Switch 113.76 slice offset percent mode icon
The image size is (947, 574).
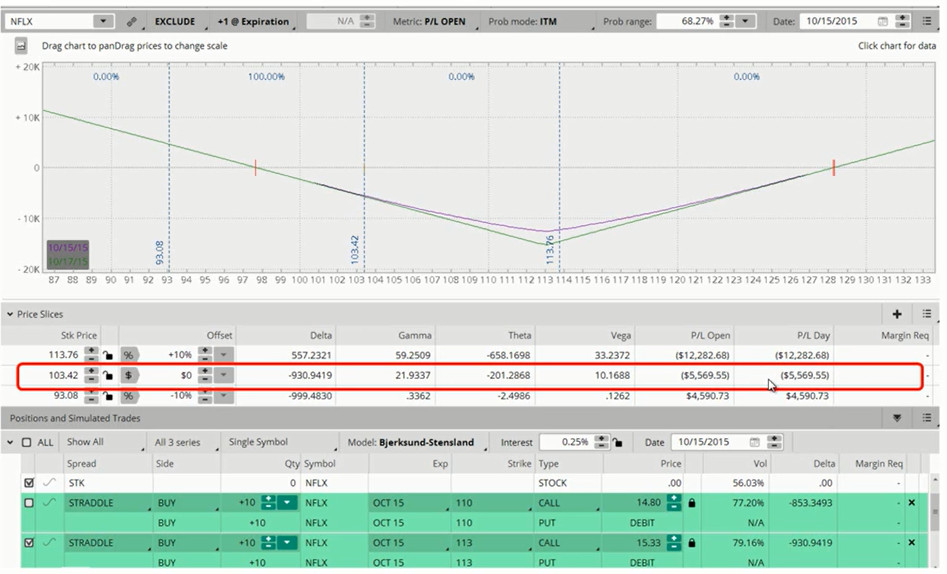[x=129, y=355]
